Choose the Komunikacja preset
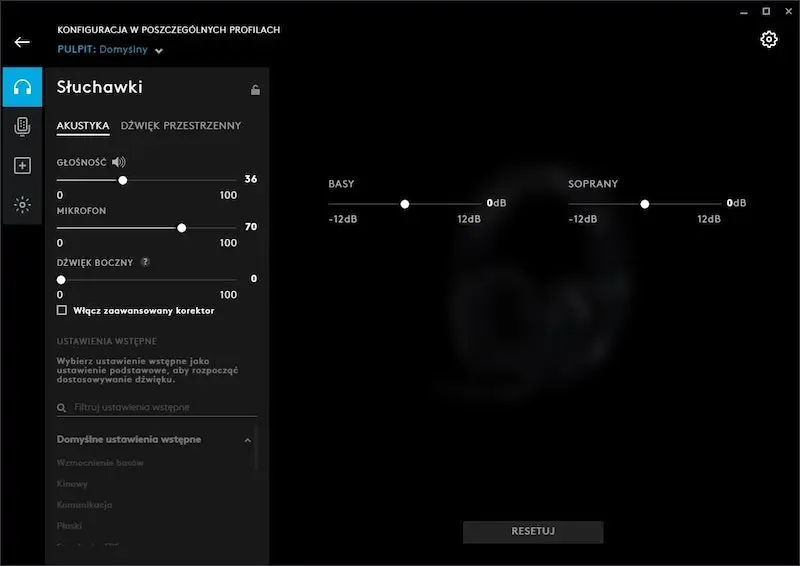This screenshot has height=566, width=800. (84, 505)
